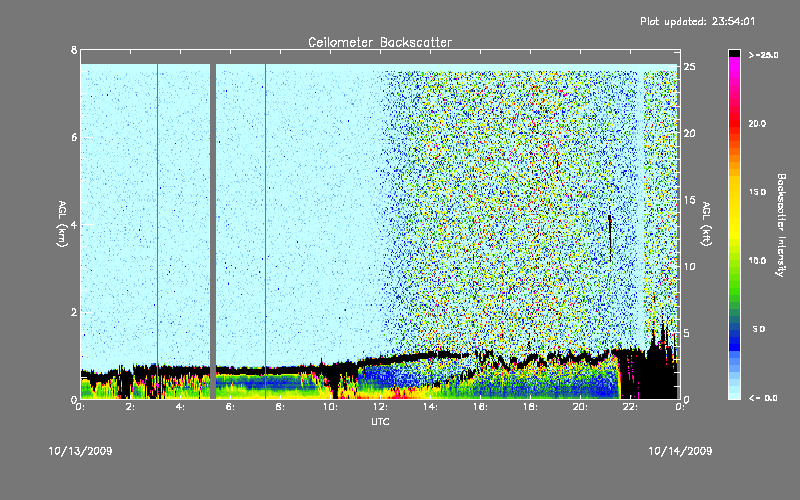800x500 pixels.
Task: Click the '10.0' colorbar tick label
Action: click(757, 261)
